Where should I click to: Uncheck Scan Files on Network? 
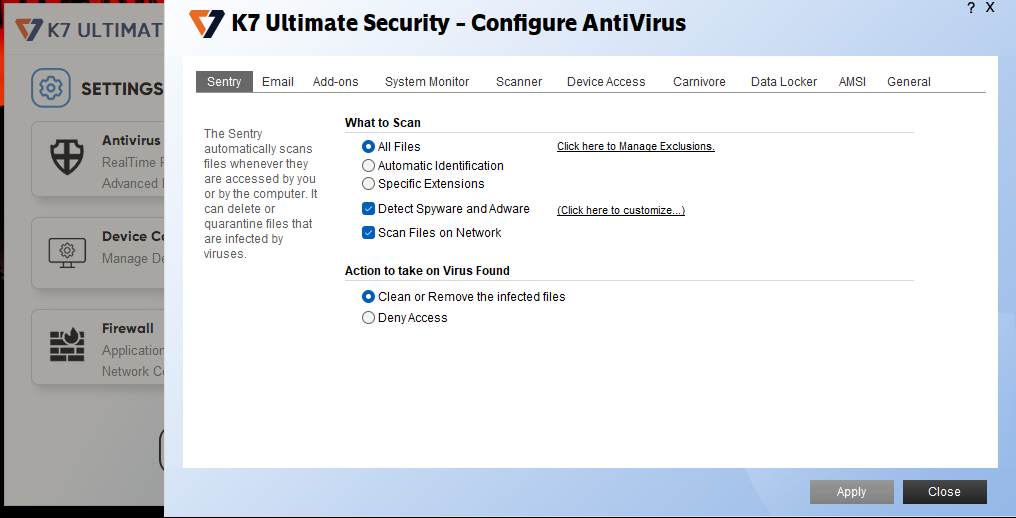pyautogui.click(x=369, y=233)
